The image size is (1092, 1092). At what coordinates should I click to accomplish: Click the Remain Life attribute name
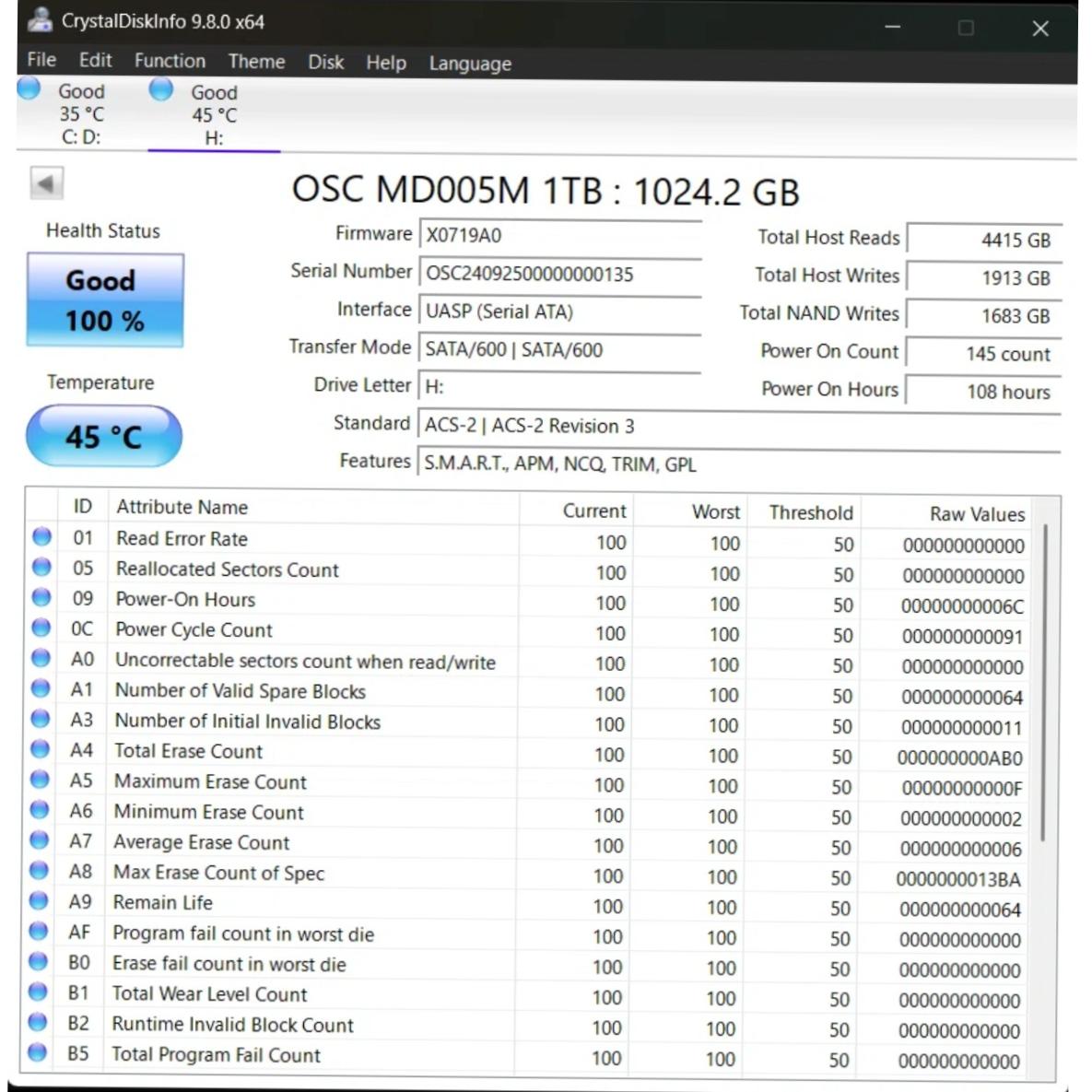click(x=163, y=902)
